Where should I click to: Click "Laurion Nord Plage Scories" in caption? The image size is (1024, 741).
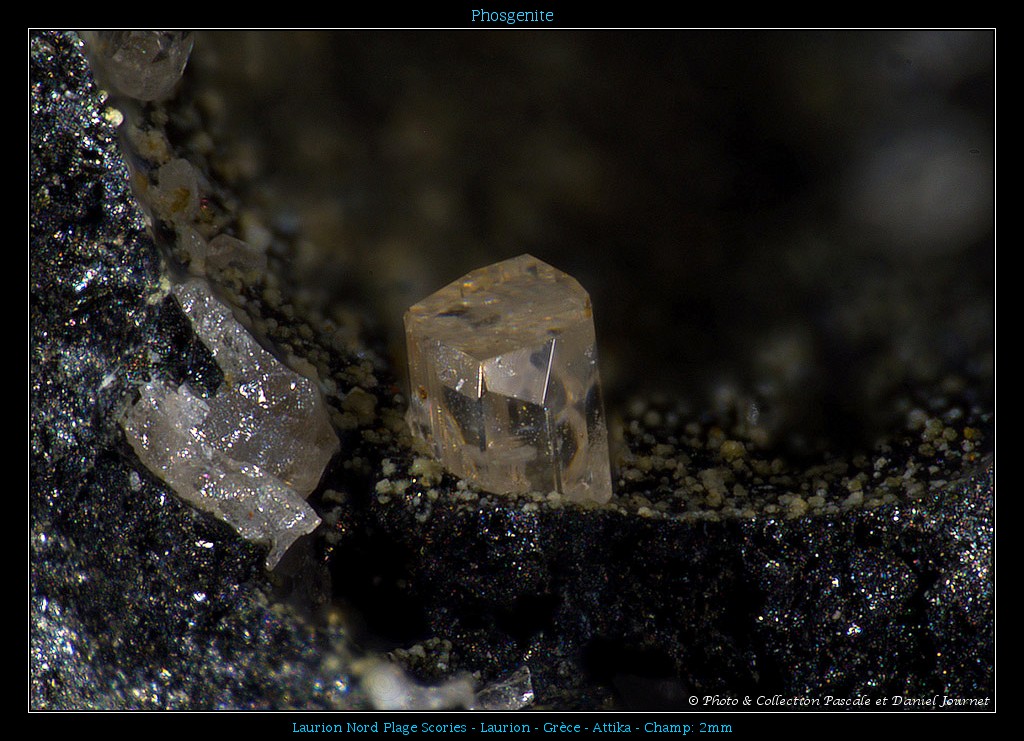[379, 727]
